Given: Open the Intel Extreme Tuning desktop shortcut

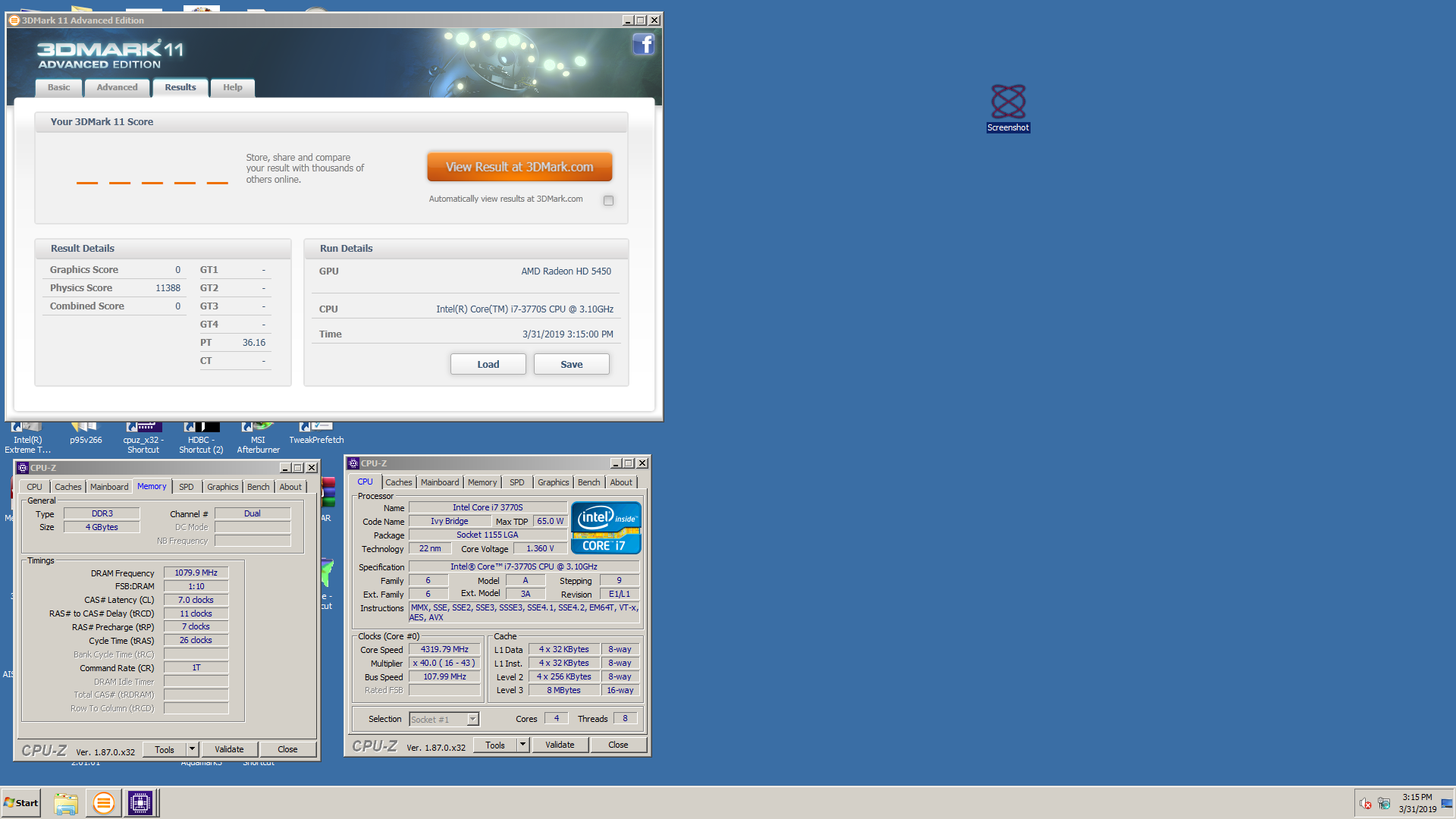Looking at the screenshot, I should tap(27, 438).
